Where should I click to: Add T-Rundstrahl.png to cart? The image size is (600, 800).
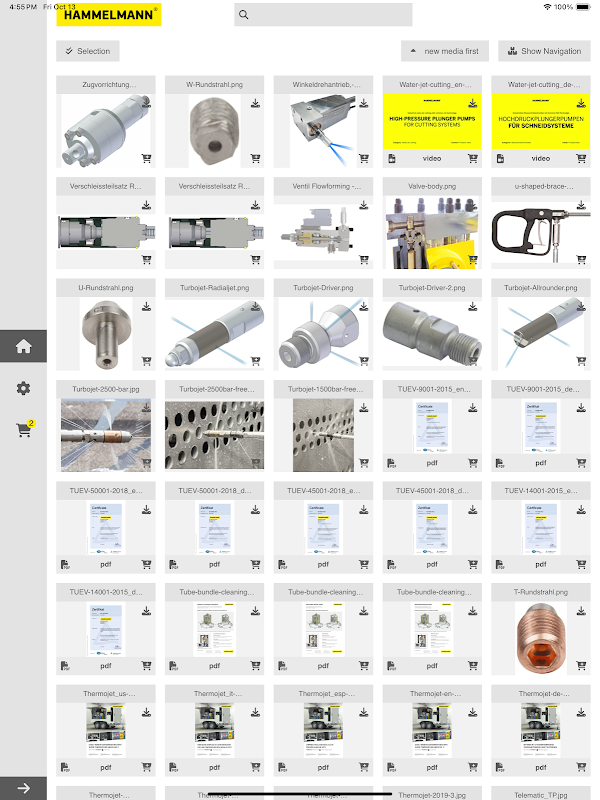coord(581,666)
